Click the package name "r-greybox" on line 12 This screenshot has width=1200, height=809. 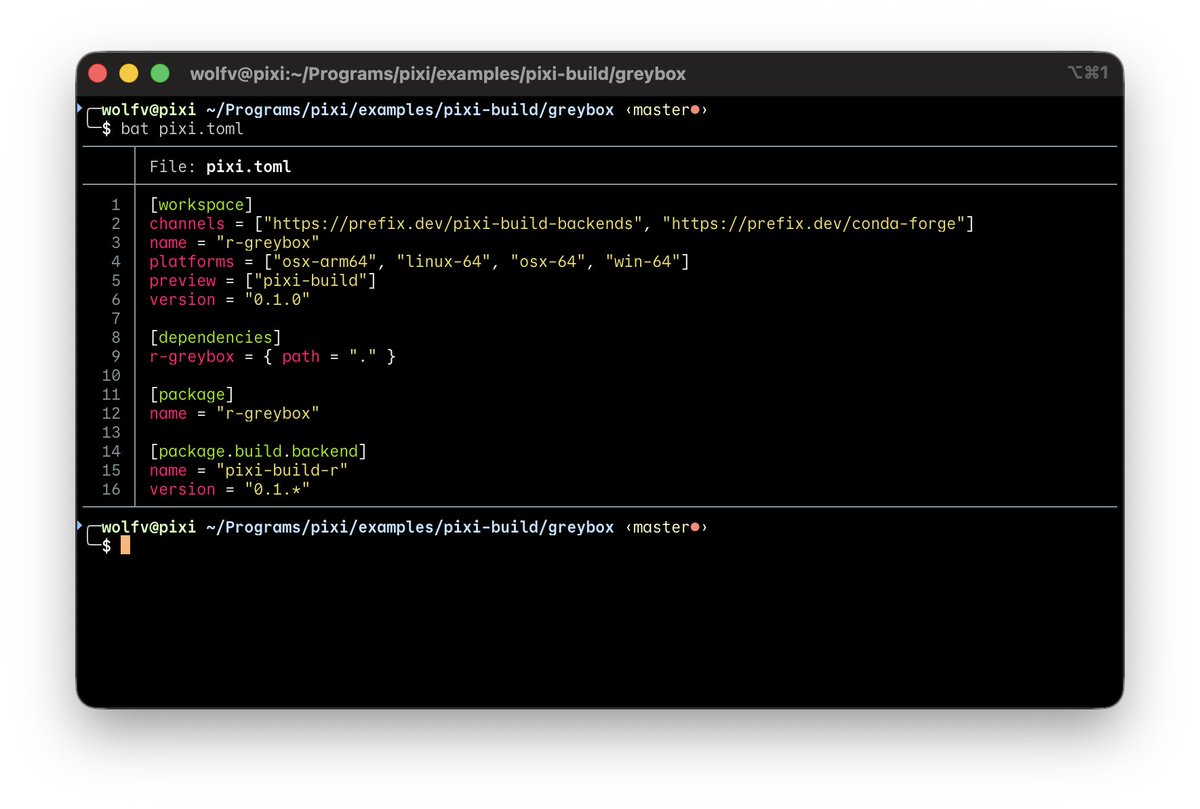[267, 414]
